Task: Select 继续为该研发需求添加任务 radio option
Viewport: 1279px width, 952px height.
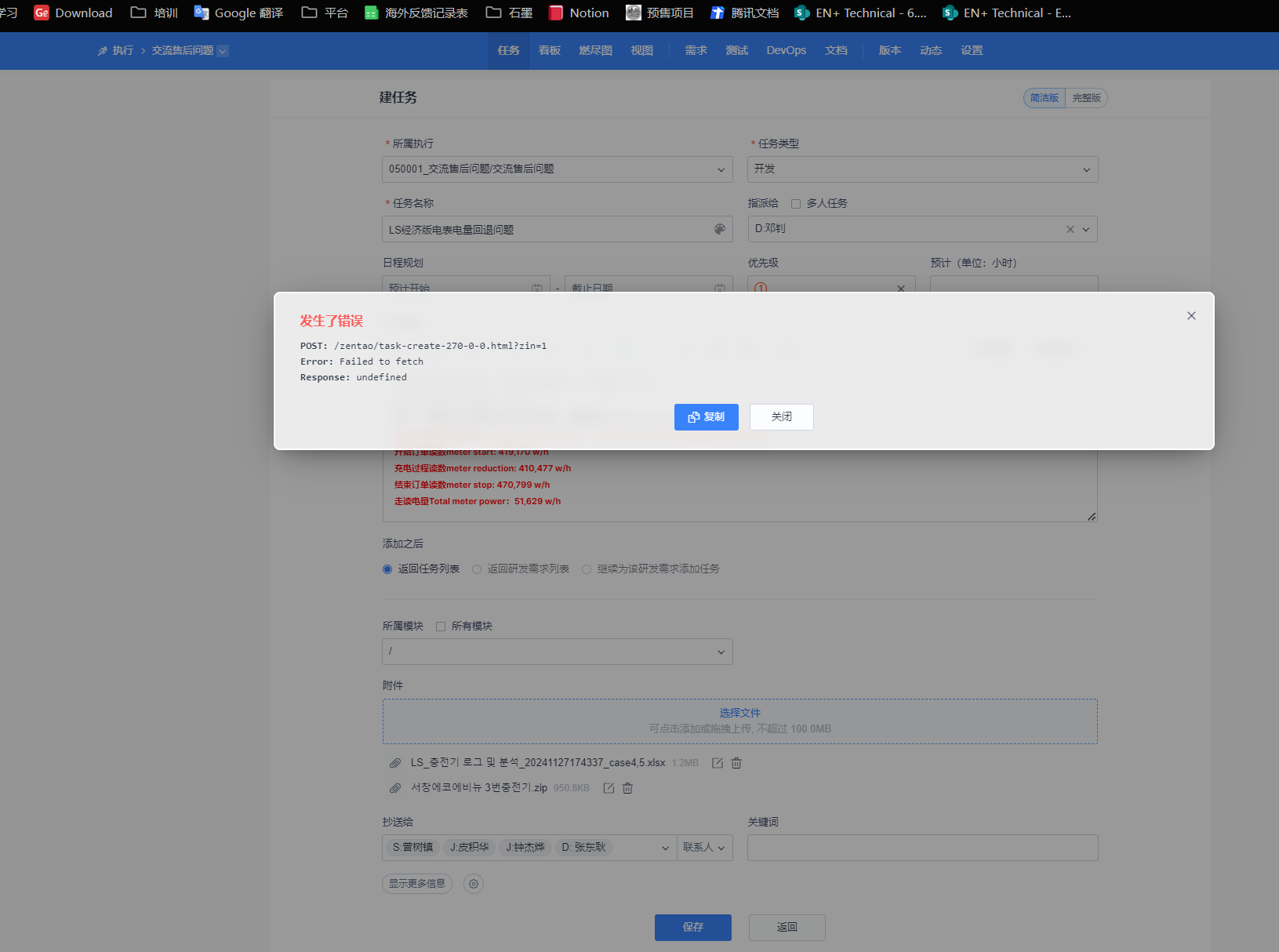Action: tap(587, 569)
